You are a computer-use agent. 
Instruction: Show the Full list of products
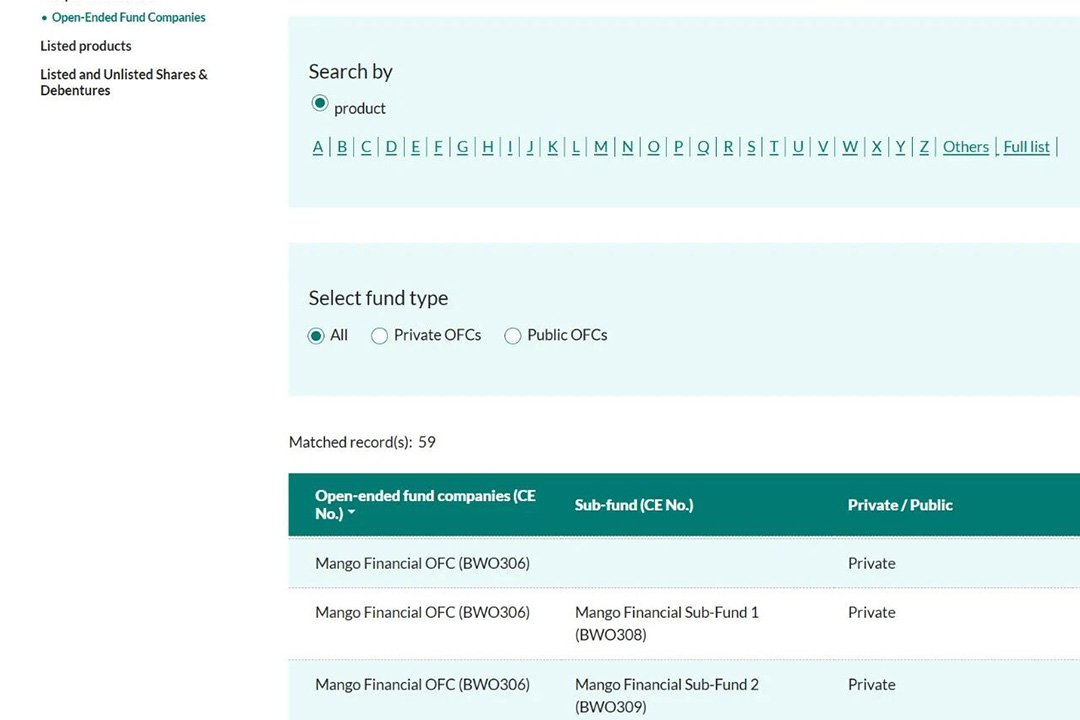1026,147
